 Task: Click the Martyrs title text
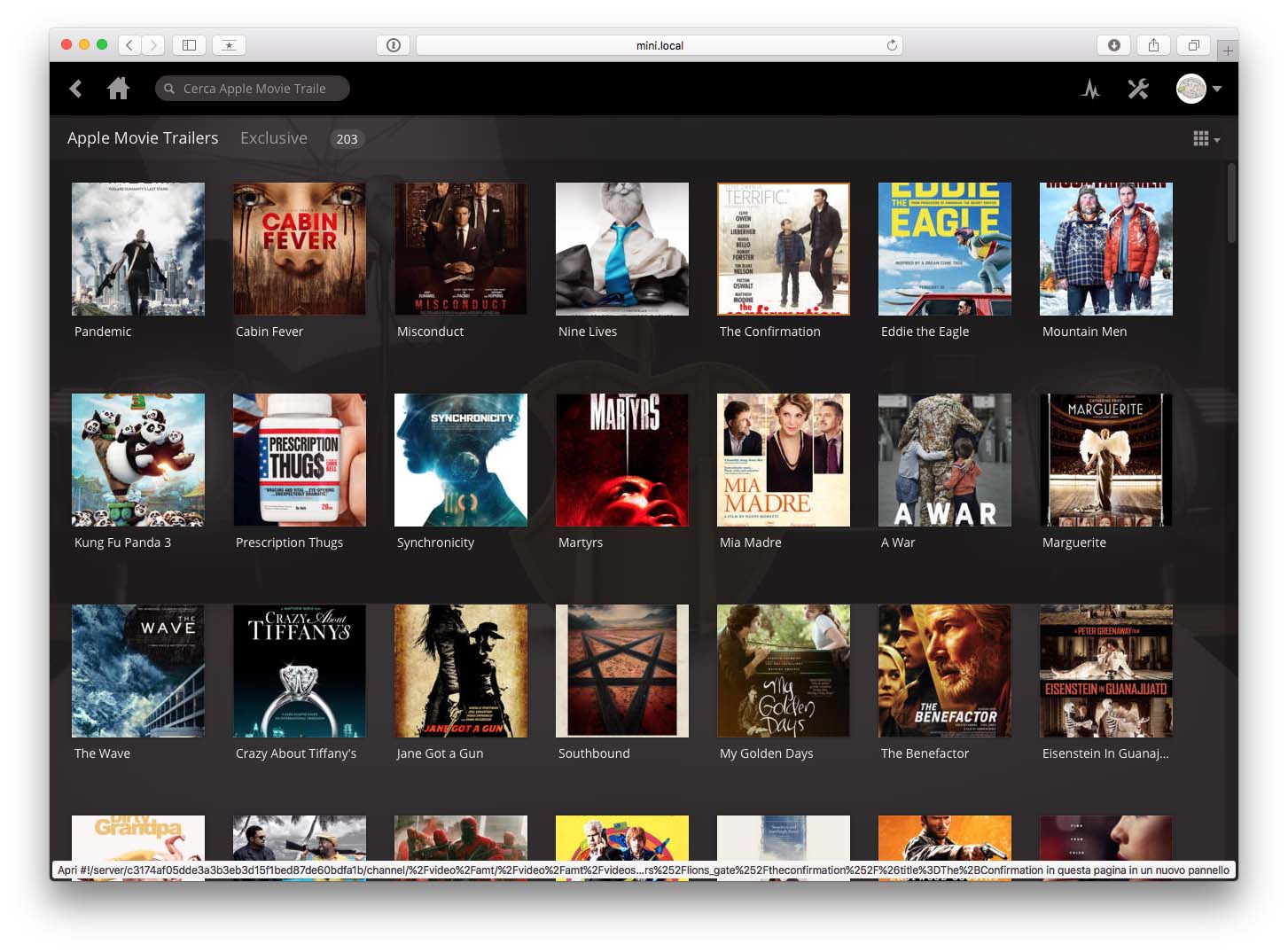pos(581,542)
